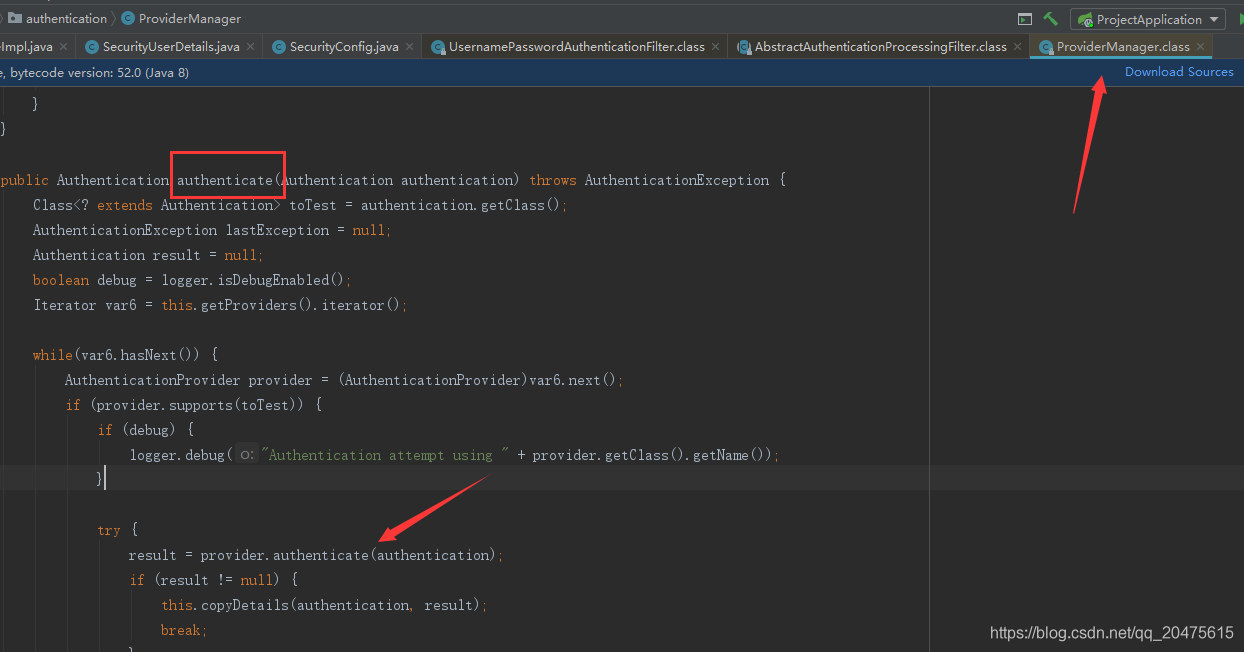Click provider.authenticate(authentication) call
1244x652 pixels.
click(x=348, y=555)
